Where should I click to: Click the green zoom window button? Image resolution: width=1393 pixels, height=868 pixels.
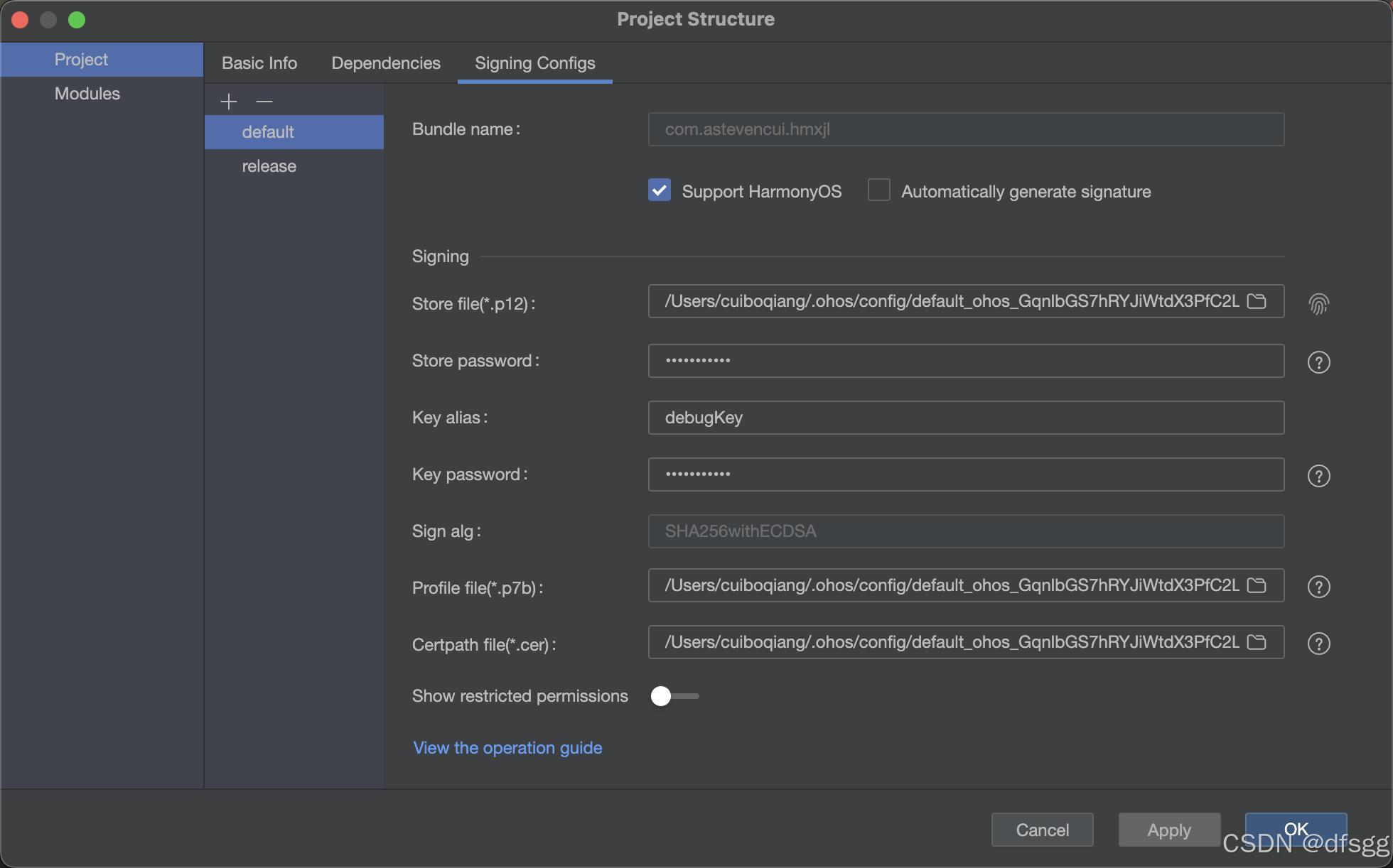(77, 20)
